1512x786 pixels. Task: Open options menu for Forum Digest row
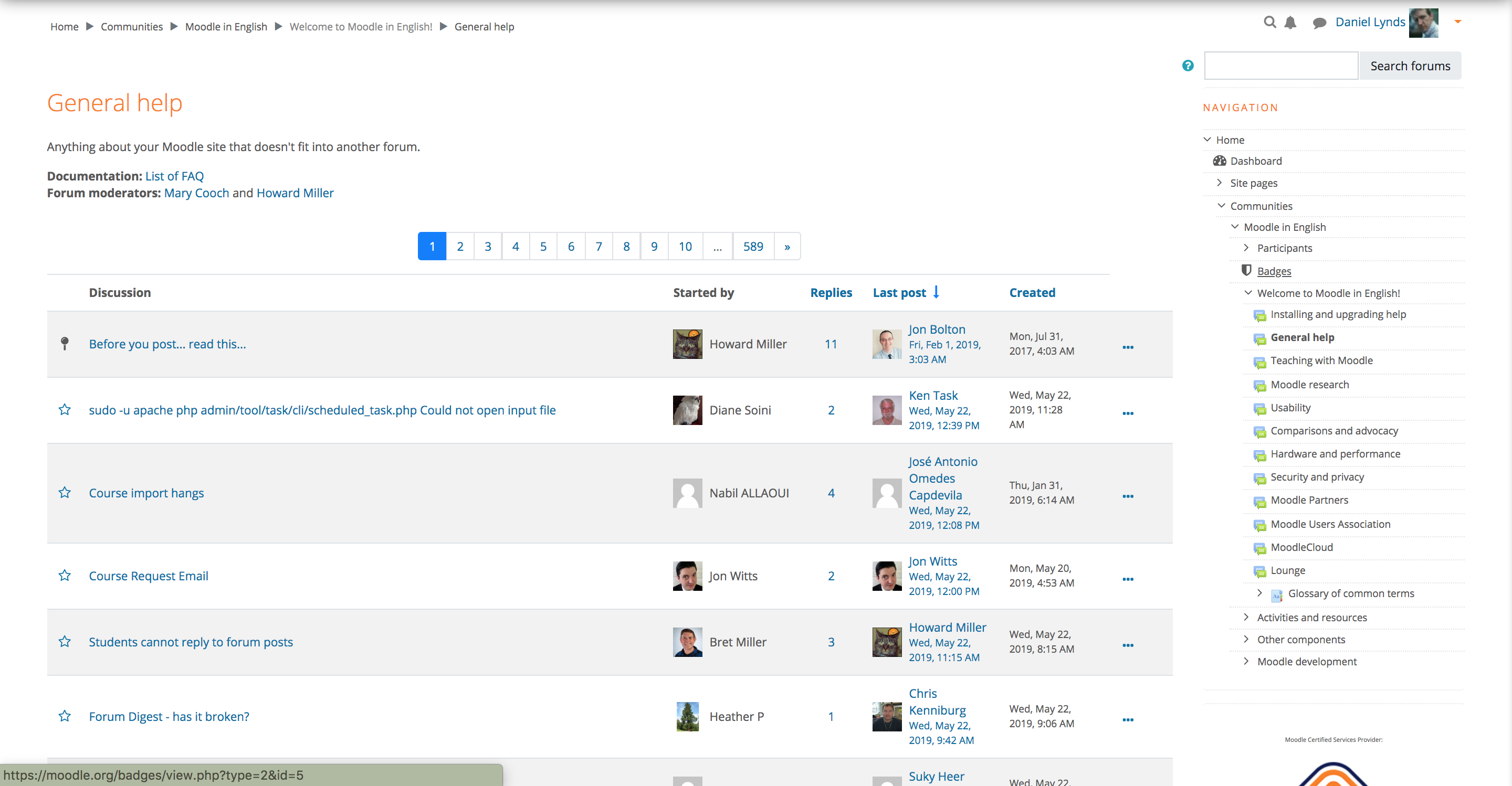click(x=1128, y=720)
